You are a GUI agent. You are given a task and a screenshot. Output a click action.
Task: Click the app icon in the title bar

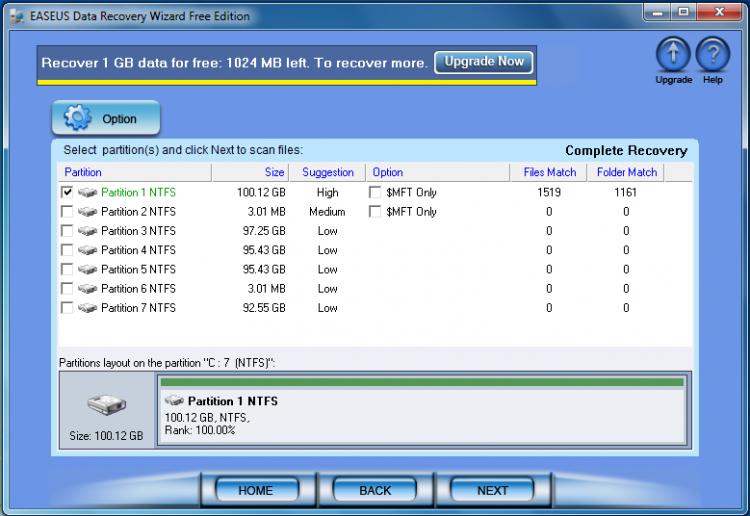click(17, 16)
